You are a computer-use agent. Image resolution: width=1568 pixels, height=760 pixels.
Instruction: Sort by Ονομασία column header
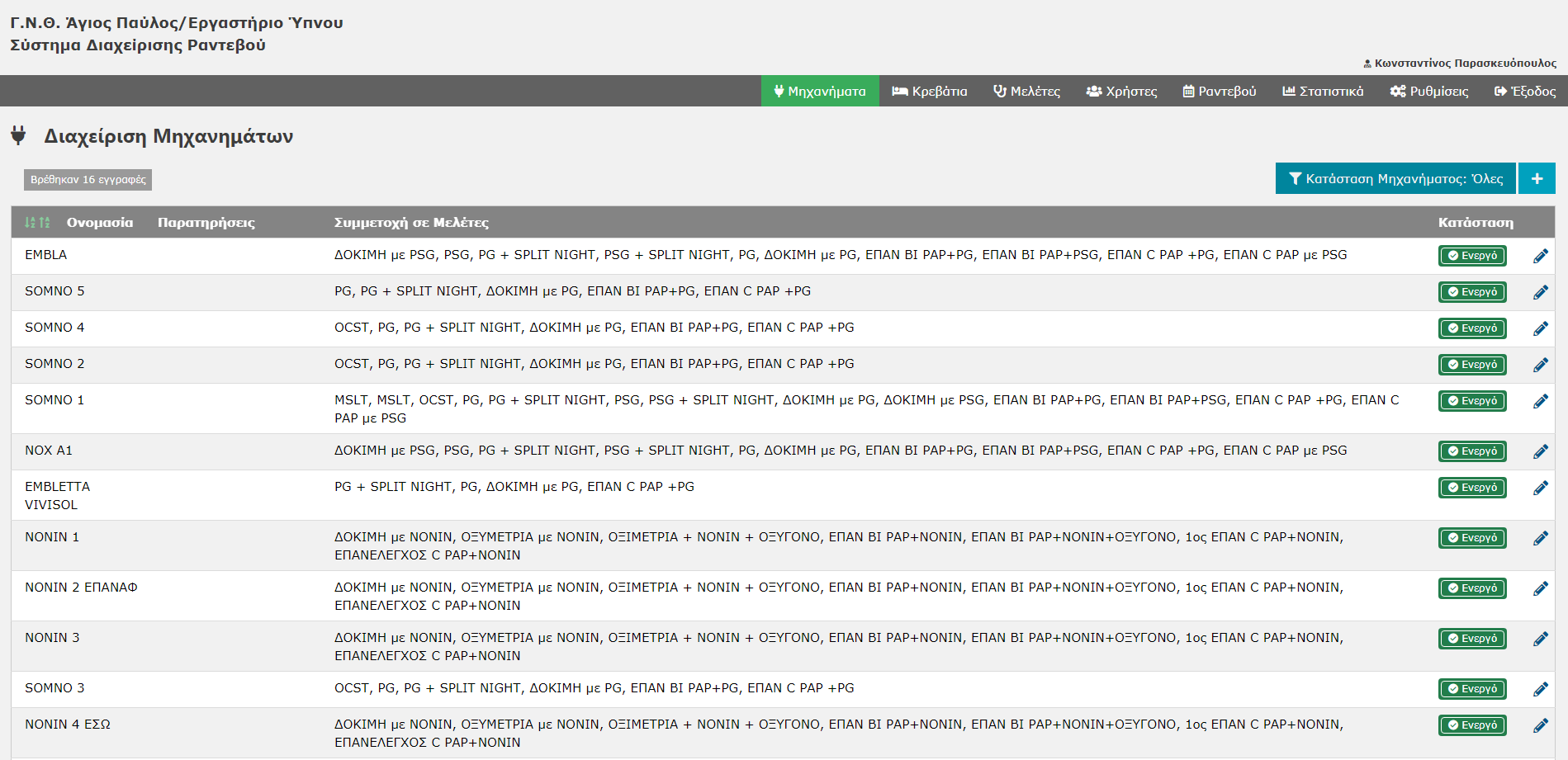[100, 223]
